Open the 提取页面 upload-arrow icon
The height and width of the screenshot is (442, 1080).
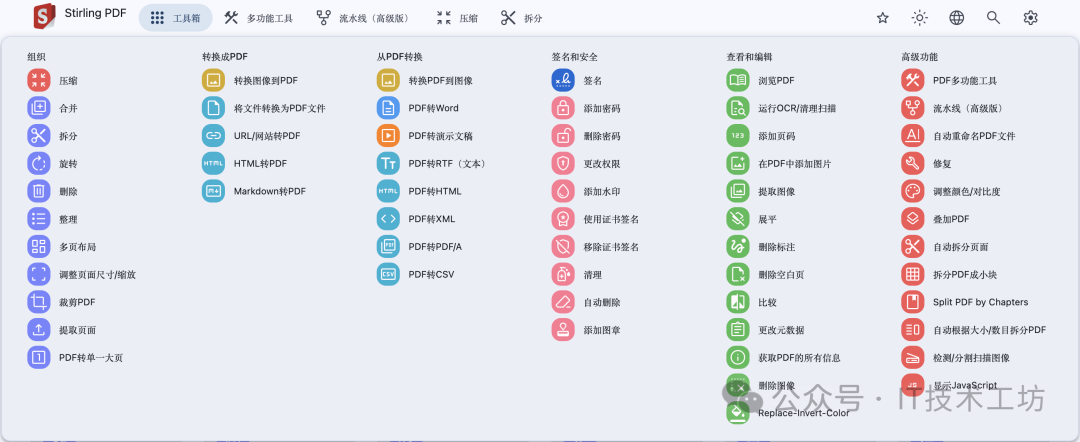tap(39, 330)
